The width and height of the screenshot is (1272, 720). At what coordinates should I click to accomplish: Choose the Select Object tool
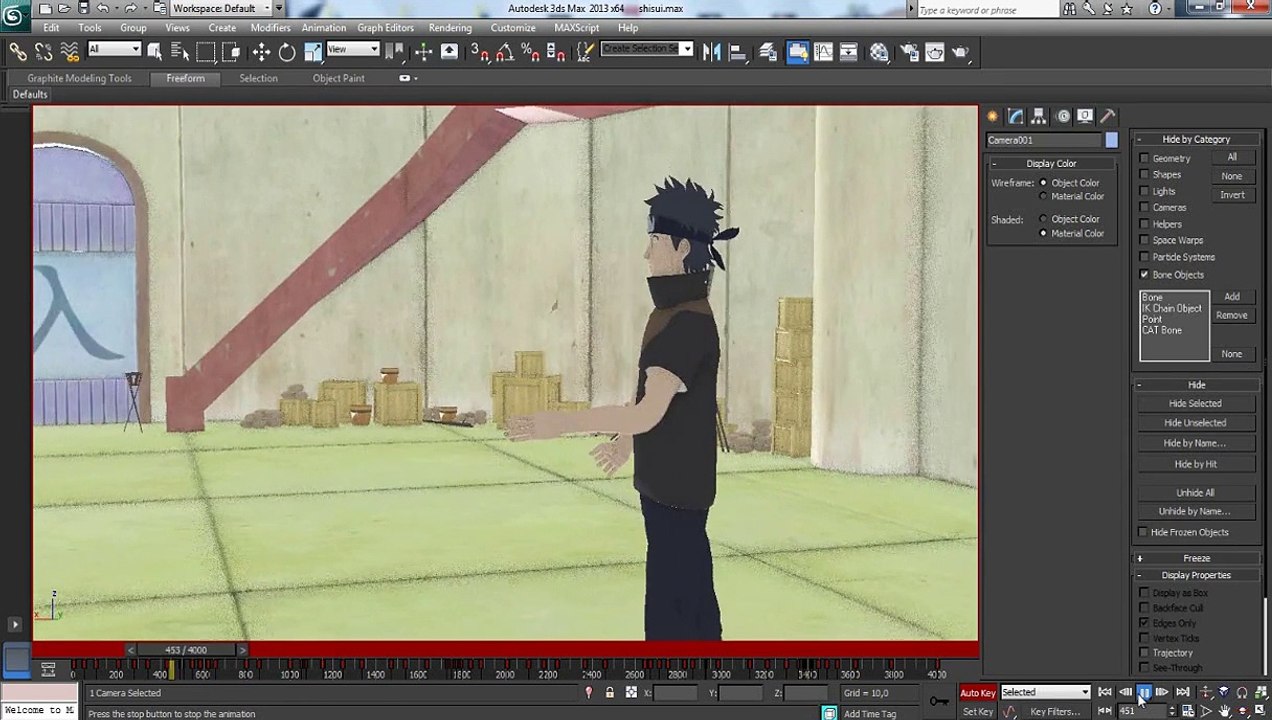(155, 52)
